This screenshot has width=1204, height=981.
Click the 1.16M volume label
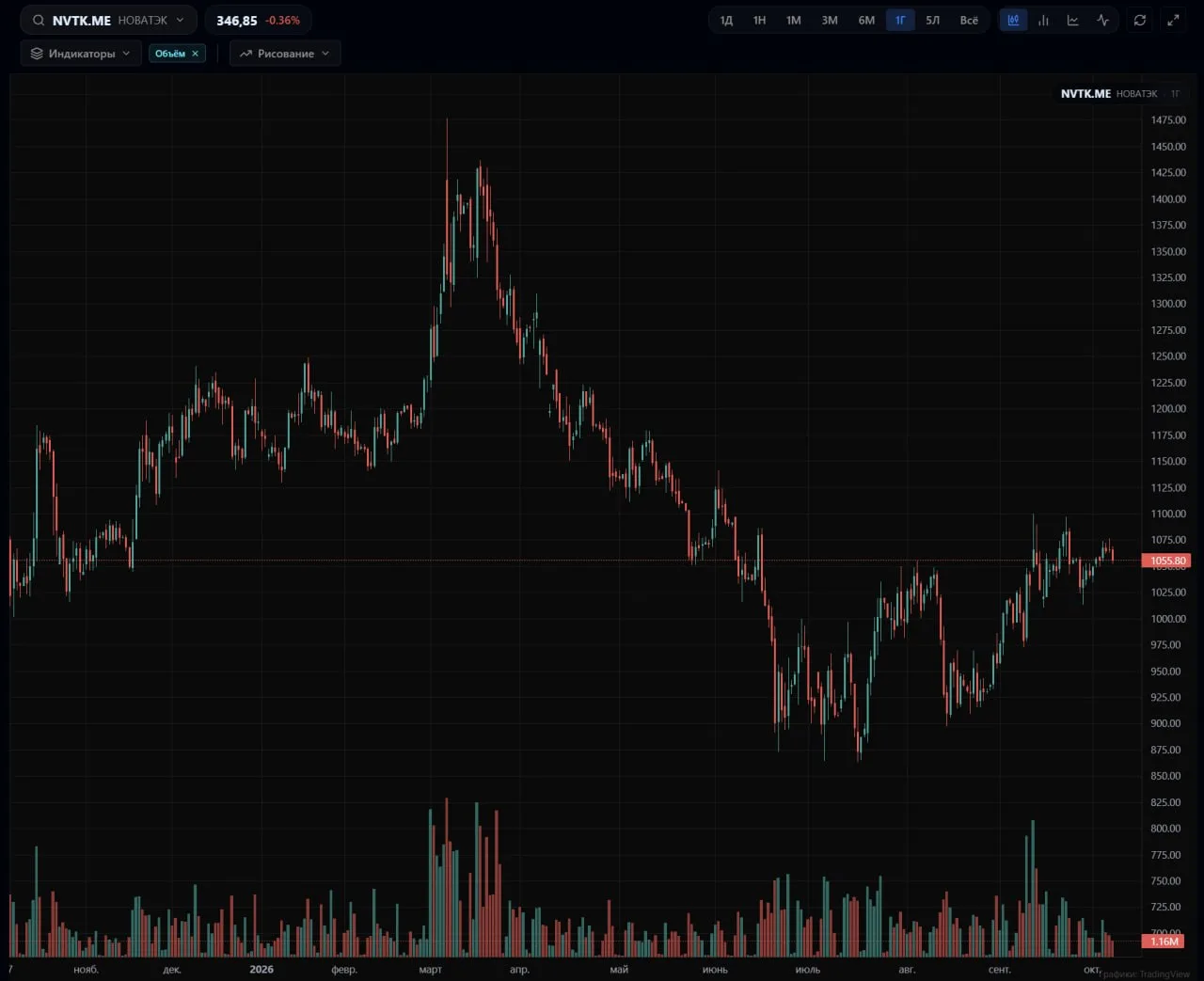click(1164, 941)
